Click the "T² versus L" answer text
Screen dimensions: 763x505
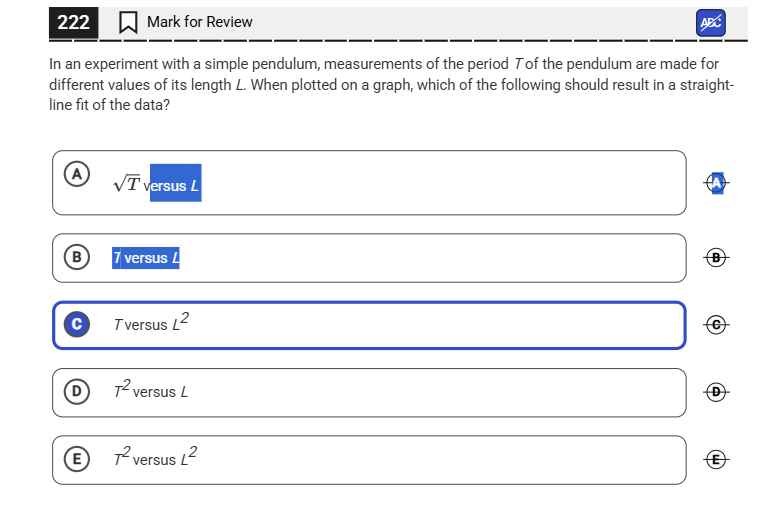pyautogui.click(x=151, y=391)
